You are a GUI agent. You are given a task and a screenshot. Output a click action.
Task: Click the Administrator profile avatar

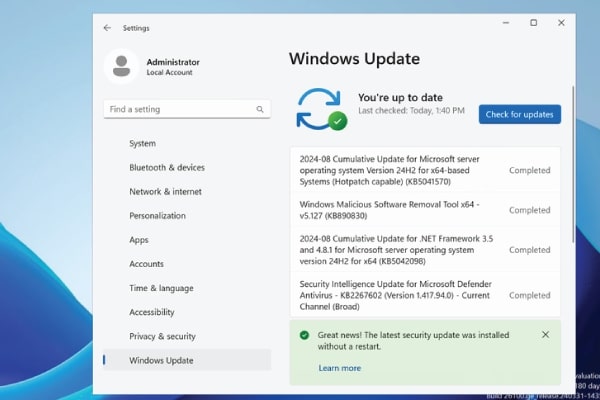[x=122, y=66]
